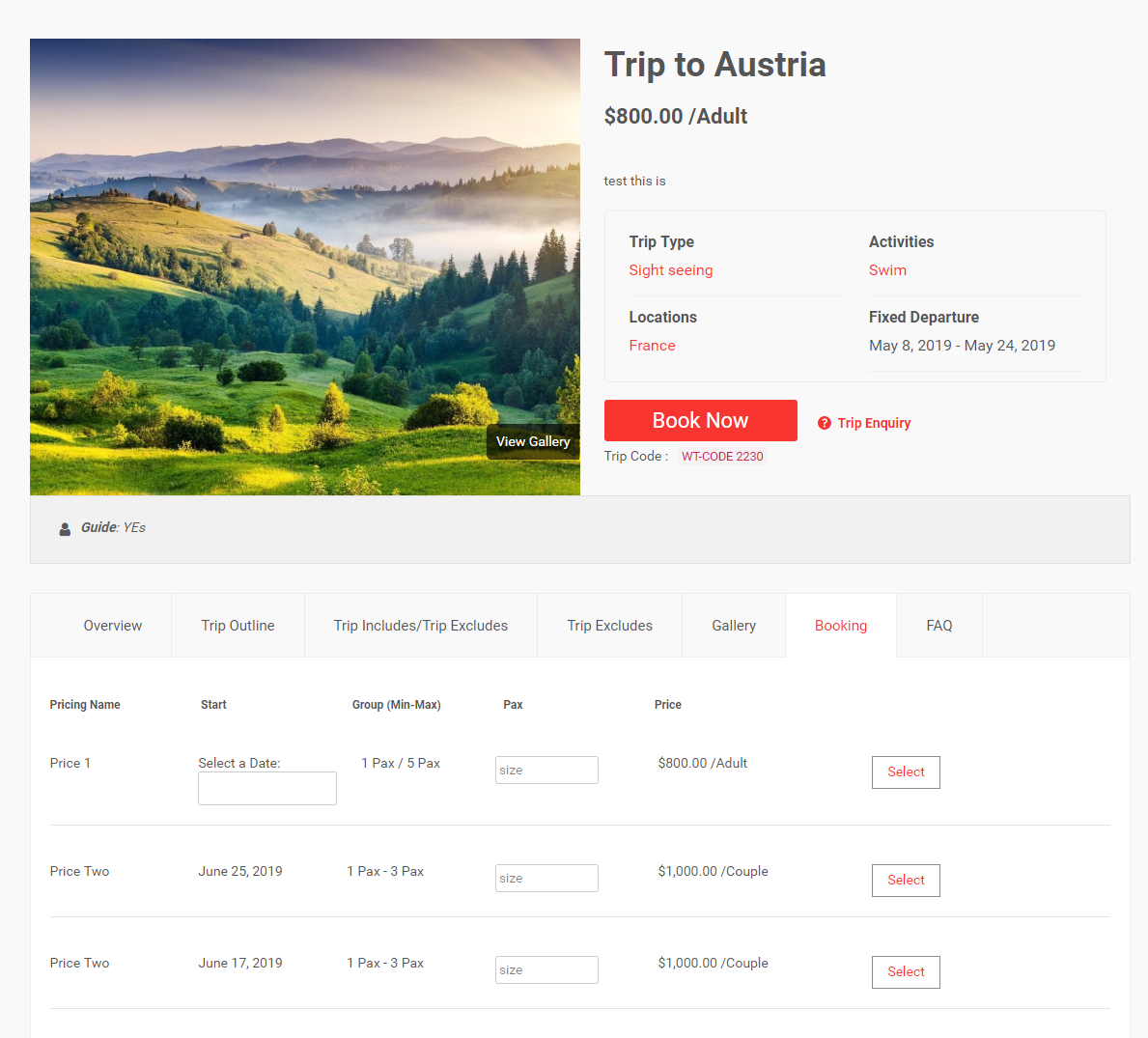Click the $800.00 /Adult header price
Screen dimensions: 1148x1038
coord(675,117)
